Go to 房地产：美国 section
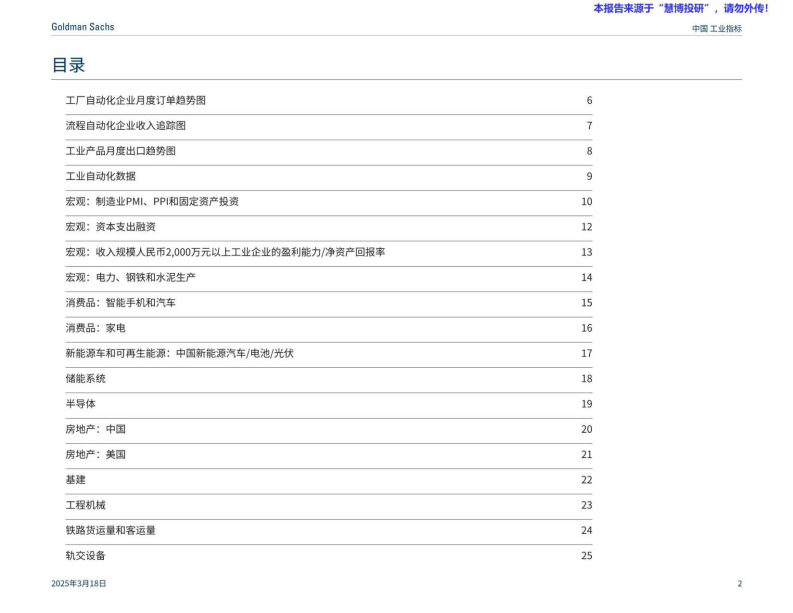This screenshot has width=793, height=613. point(96,454)
